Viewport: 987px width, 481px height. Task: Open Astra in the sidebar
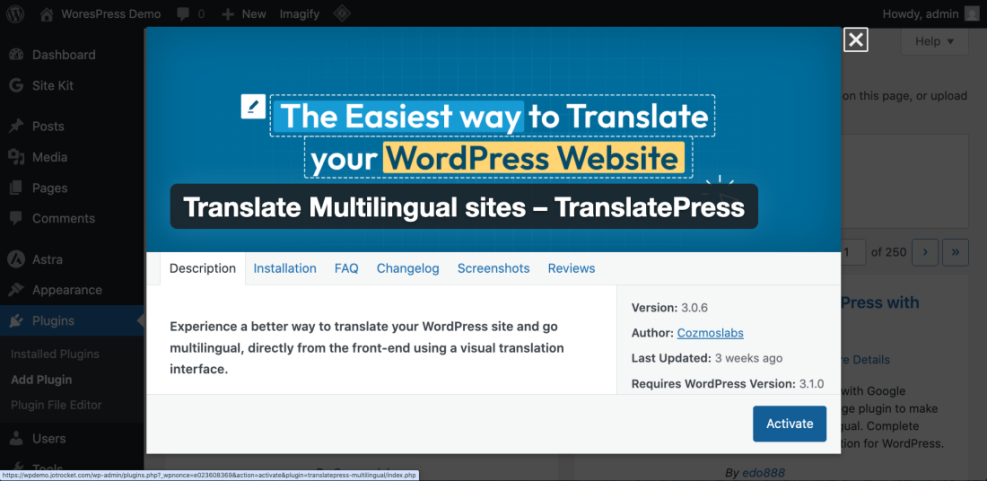coord(47,259)
